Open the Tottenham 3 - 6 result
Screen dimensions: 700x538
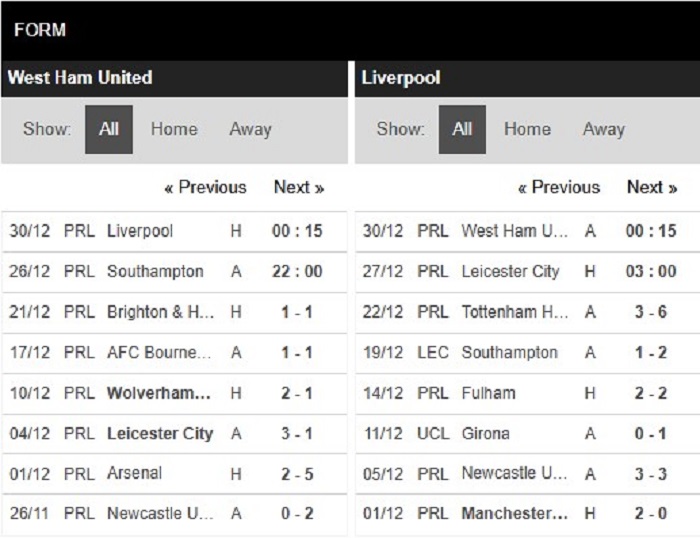[x=528, y=312]
